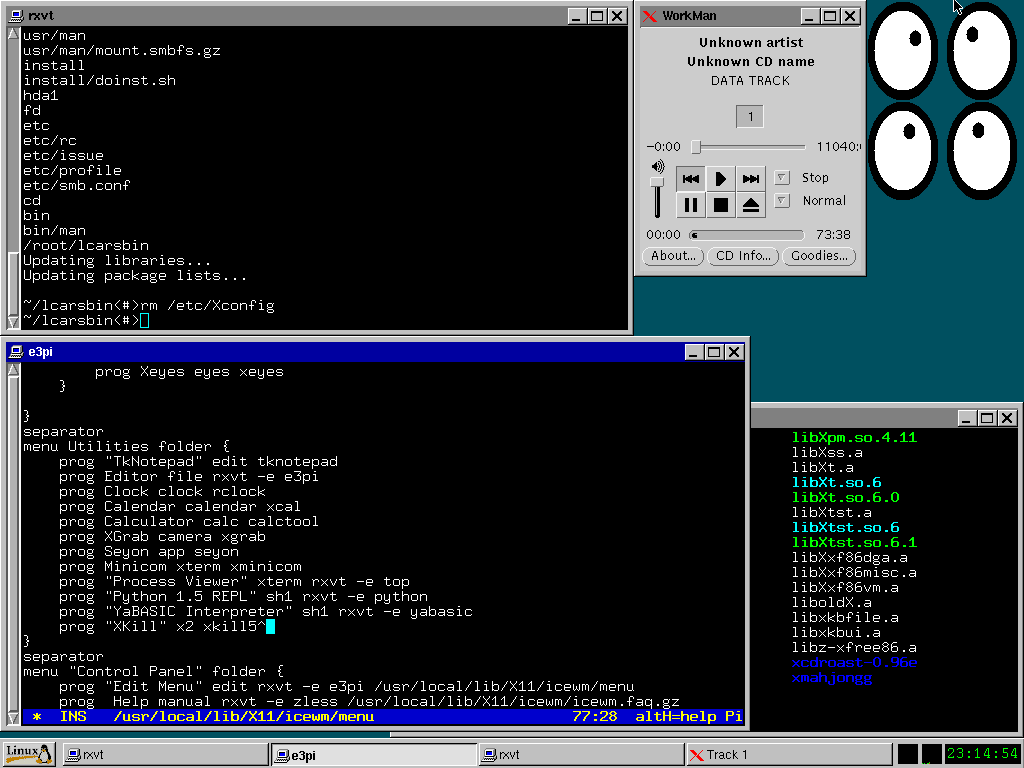Click the previous track button in WorkMan

pyautogui.click(x=690, y=178)
